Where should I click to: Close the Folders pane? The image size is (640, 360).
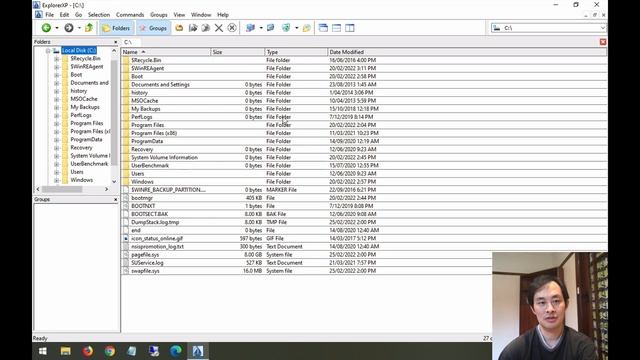(x=115, y=42)
